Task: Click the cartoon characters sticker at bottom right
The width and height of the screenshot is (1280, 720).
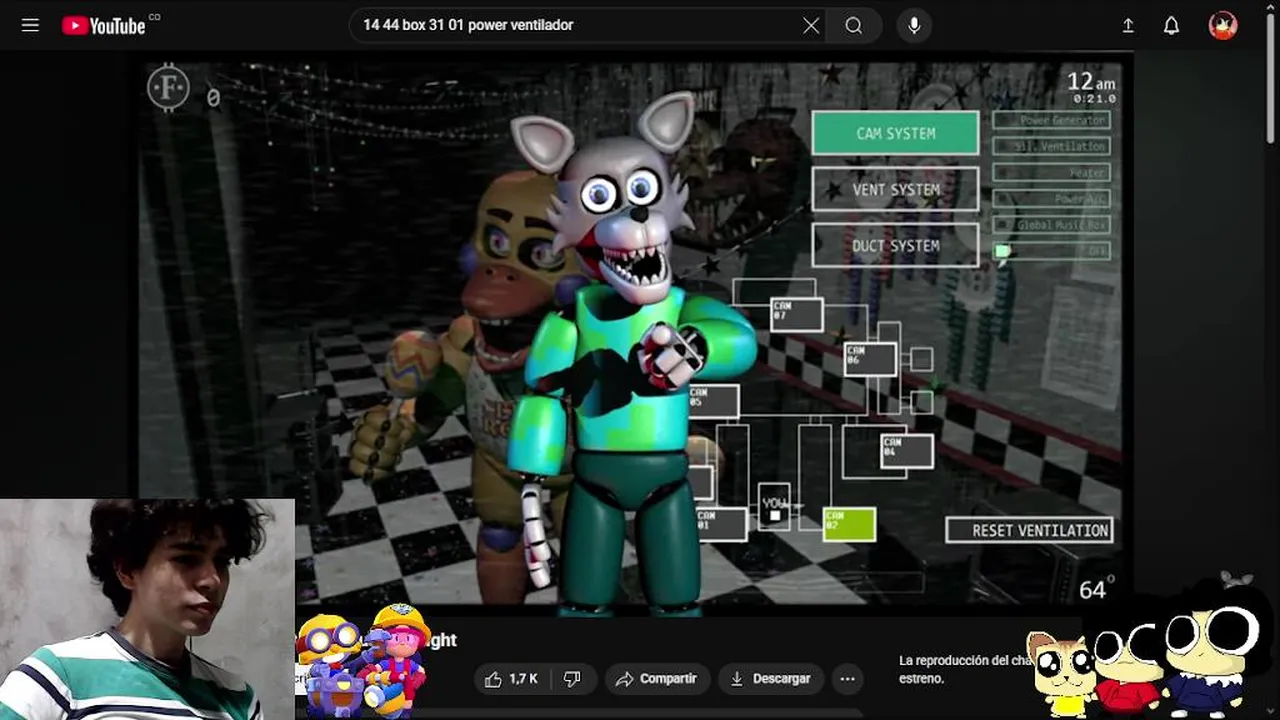Action: [x=1146, y=647]
